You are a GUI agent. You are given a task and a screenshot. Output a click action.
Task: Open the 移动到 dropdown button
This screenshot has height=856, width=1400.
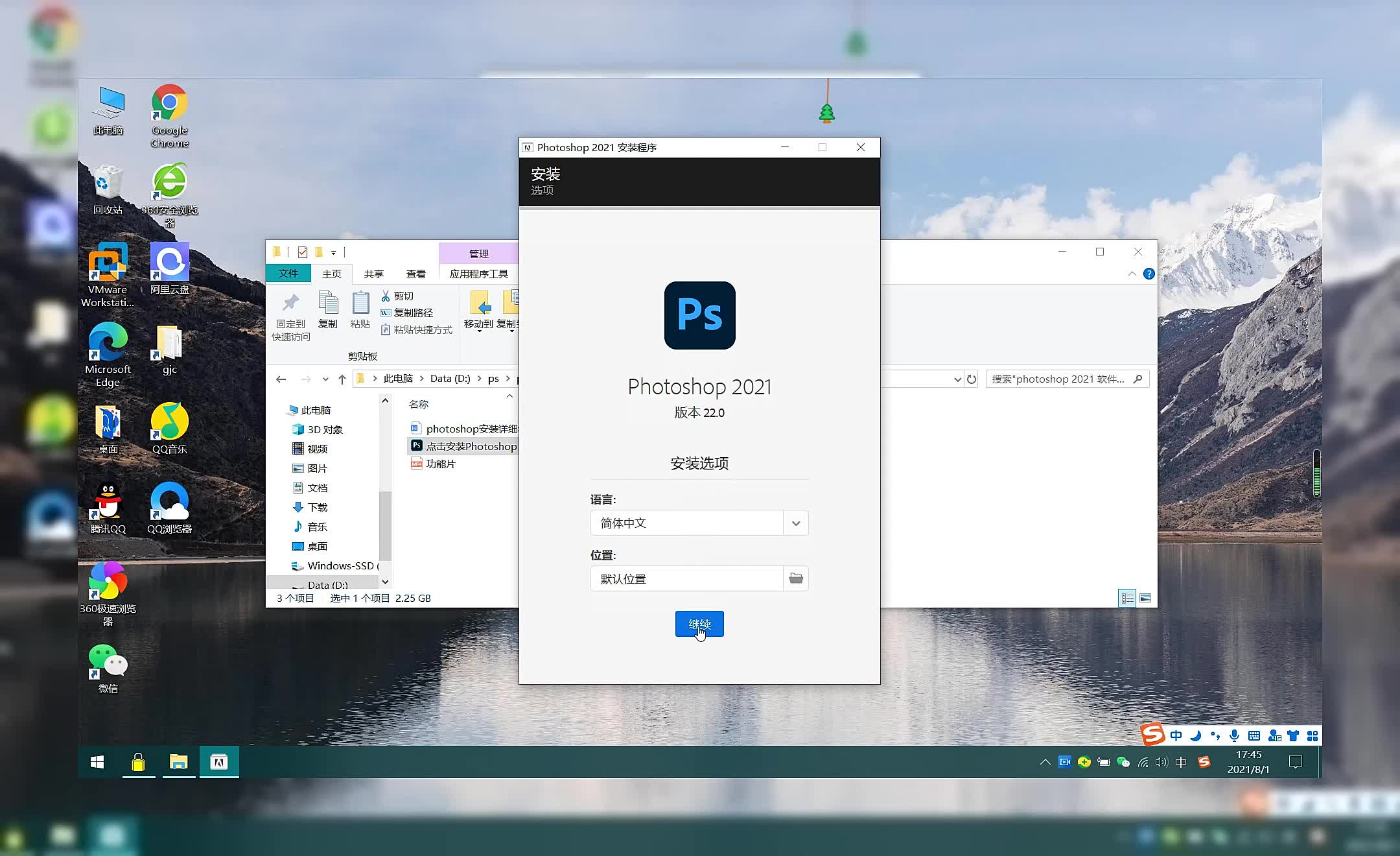point(479,311)
